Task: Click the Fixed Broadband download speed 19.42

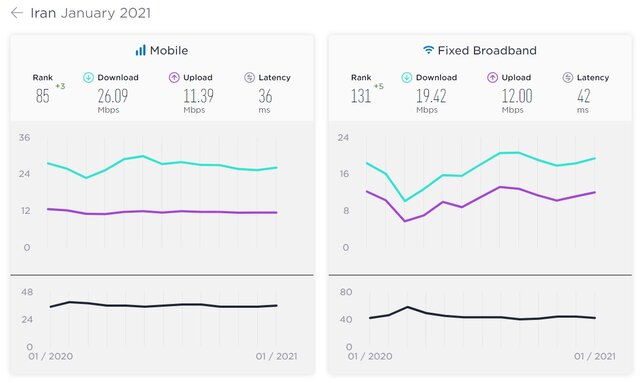Action: tap(431, 96)
